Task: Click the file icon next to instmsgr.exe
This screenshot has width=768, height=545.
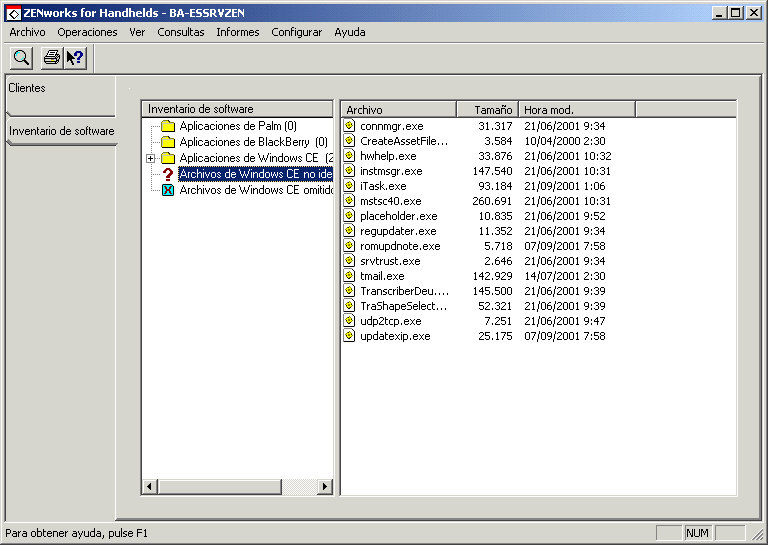Action: click(349, 170)
